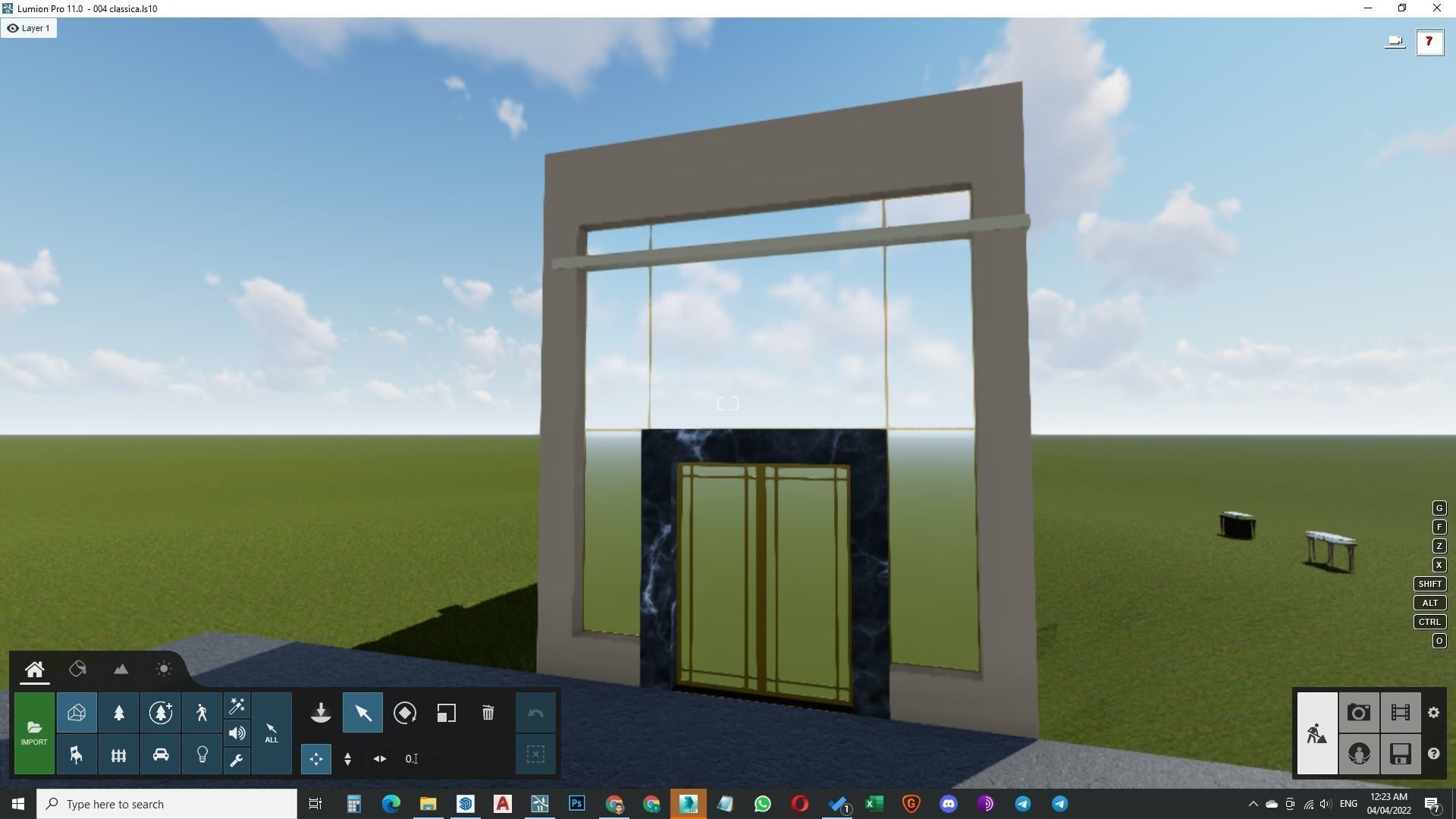Click the Delete trash can tool
The width and height of the screenshot is (1456, 819).
pos(488,713)
